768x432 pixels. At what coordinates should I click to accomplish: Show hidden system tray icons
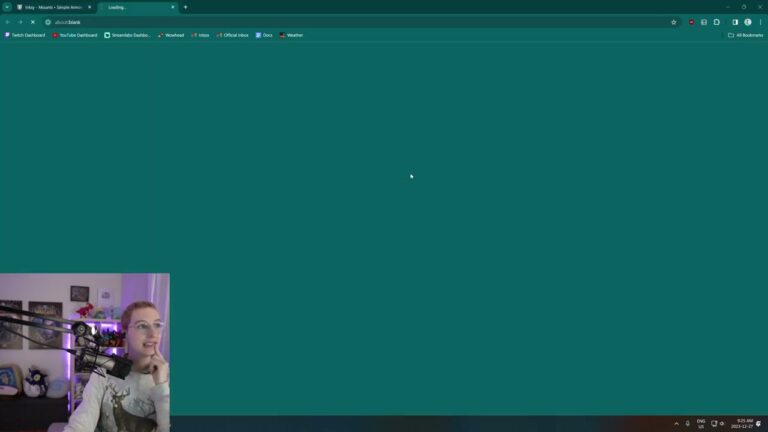(676, 424)
